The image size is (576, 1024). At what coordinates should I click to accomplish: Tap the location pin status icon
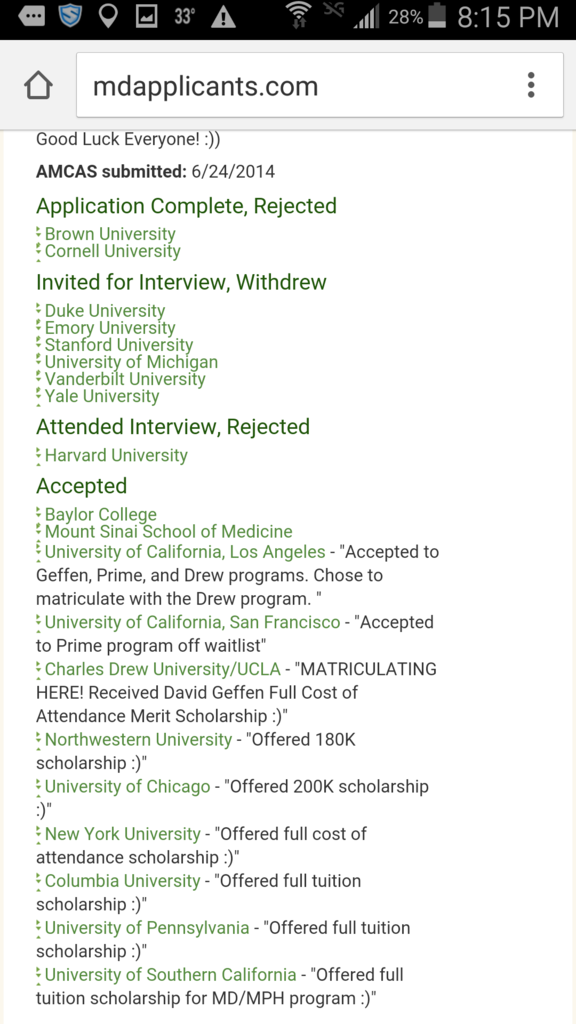click(108, 18)
